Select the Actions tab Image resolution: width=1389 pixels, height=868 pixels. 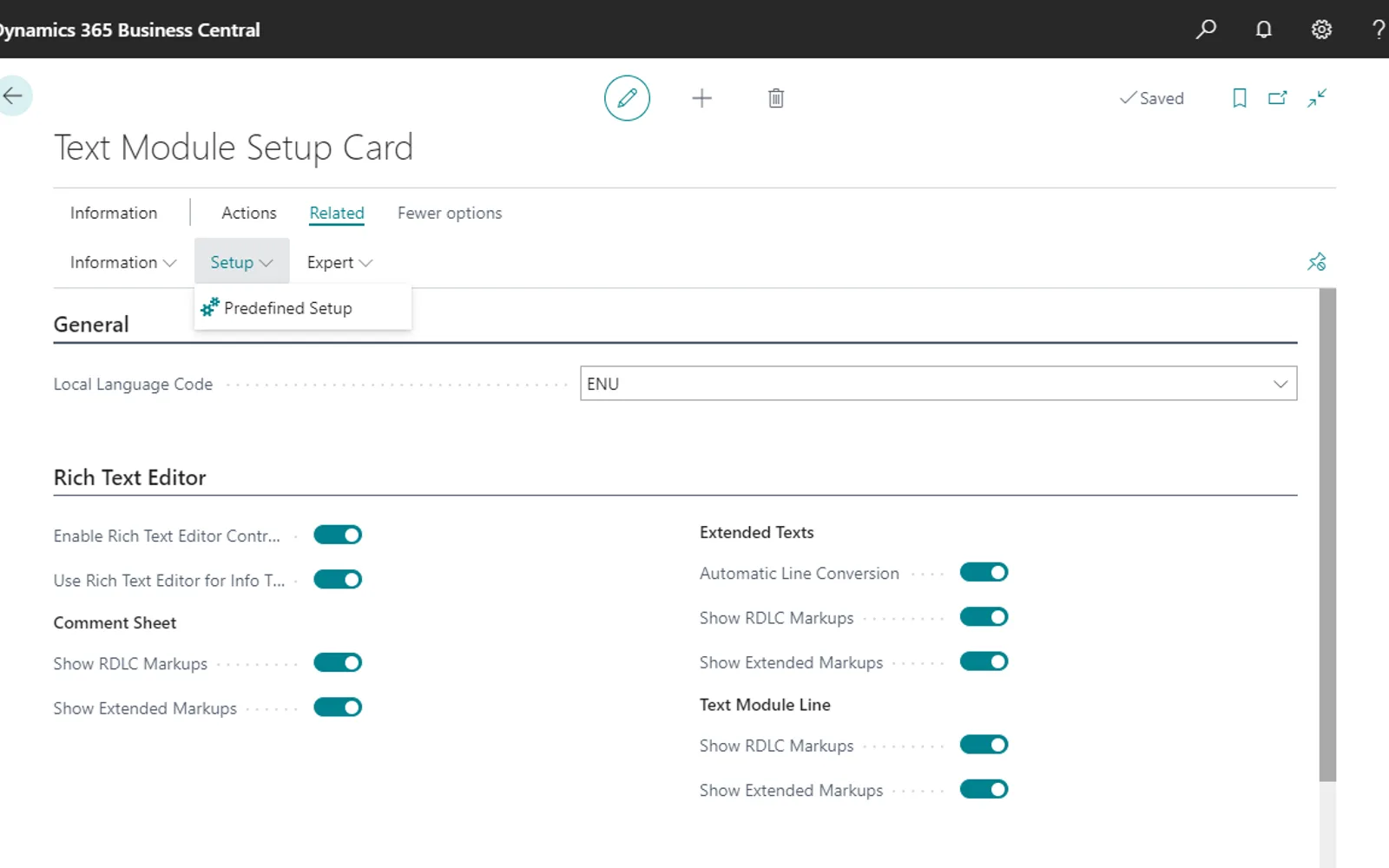(x=249, y=213)
